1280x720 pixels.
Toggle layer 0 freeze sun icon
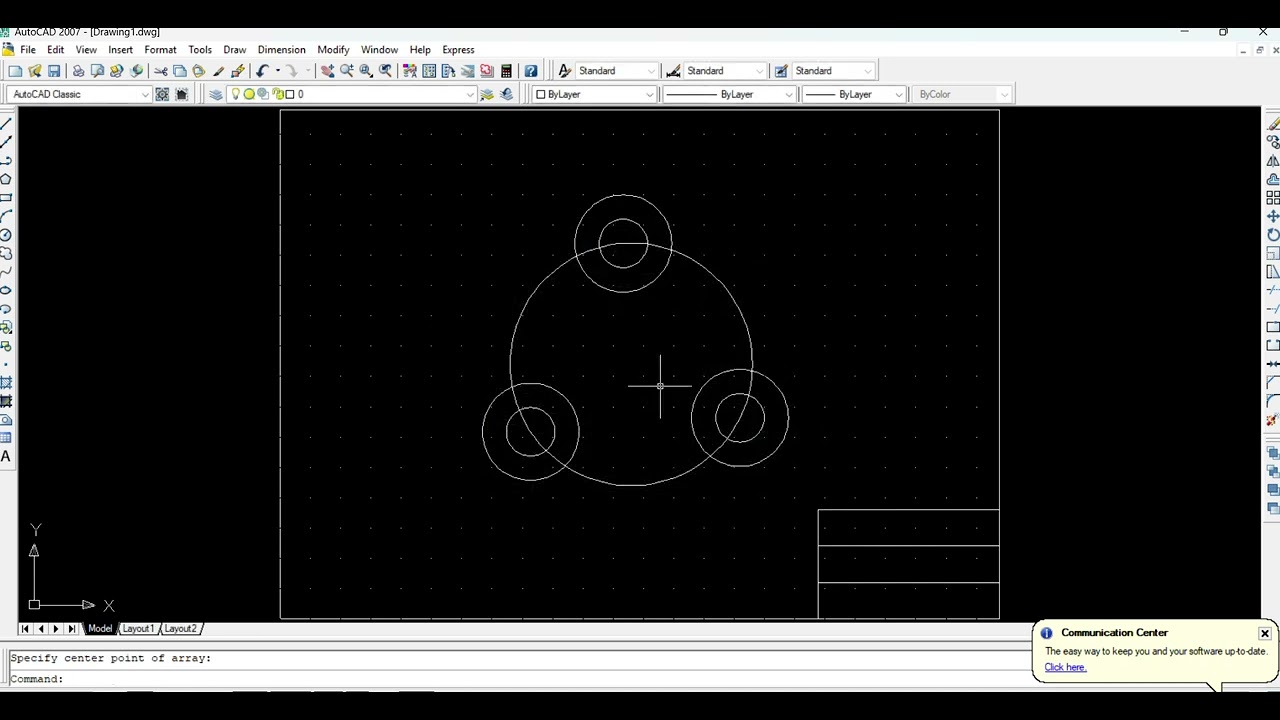(x=249, y=94)
